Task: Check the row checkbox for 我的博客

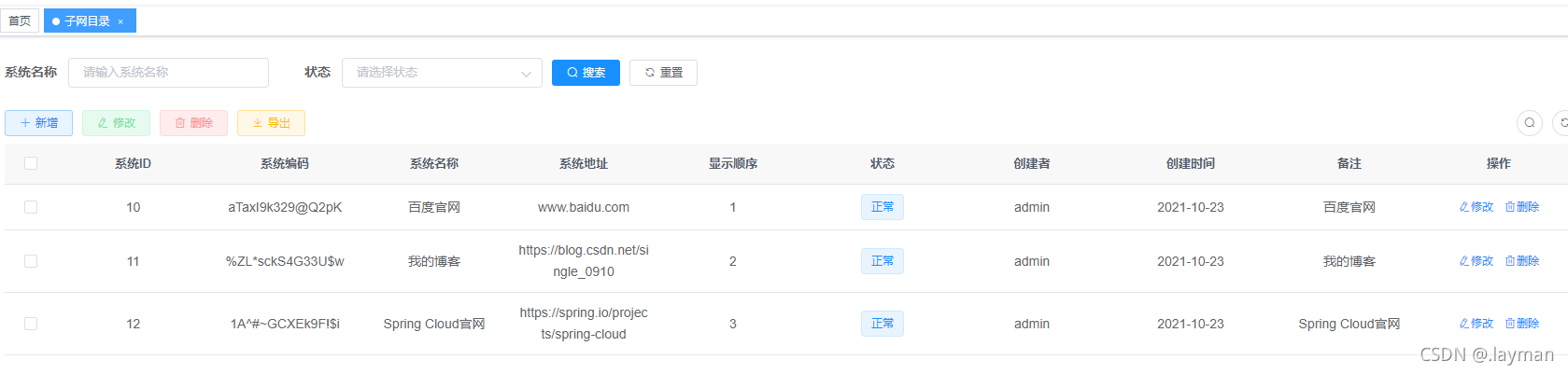Action: point(31,261)
